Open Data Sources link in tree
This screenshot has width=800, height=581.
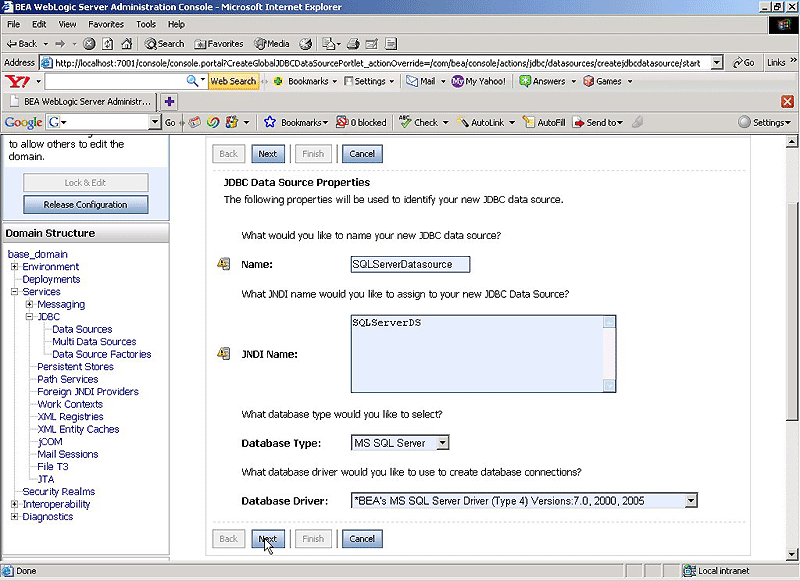(82, 329)
